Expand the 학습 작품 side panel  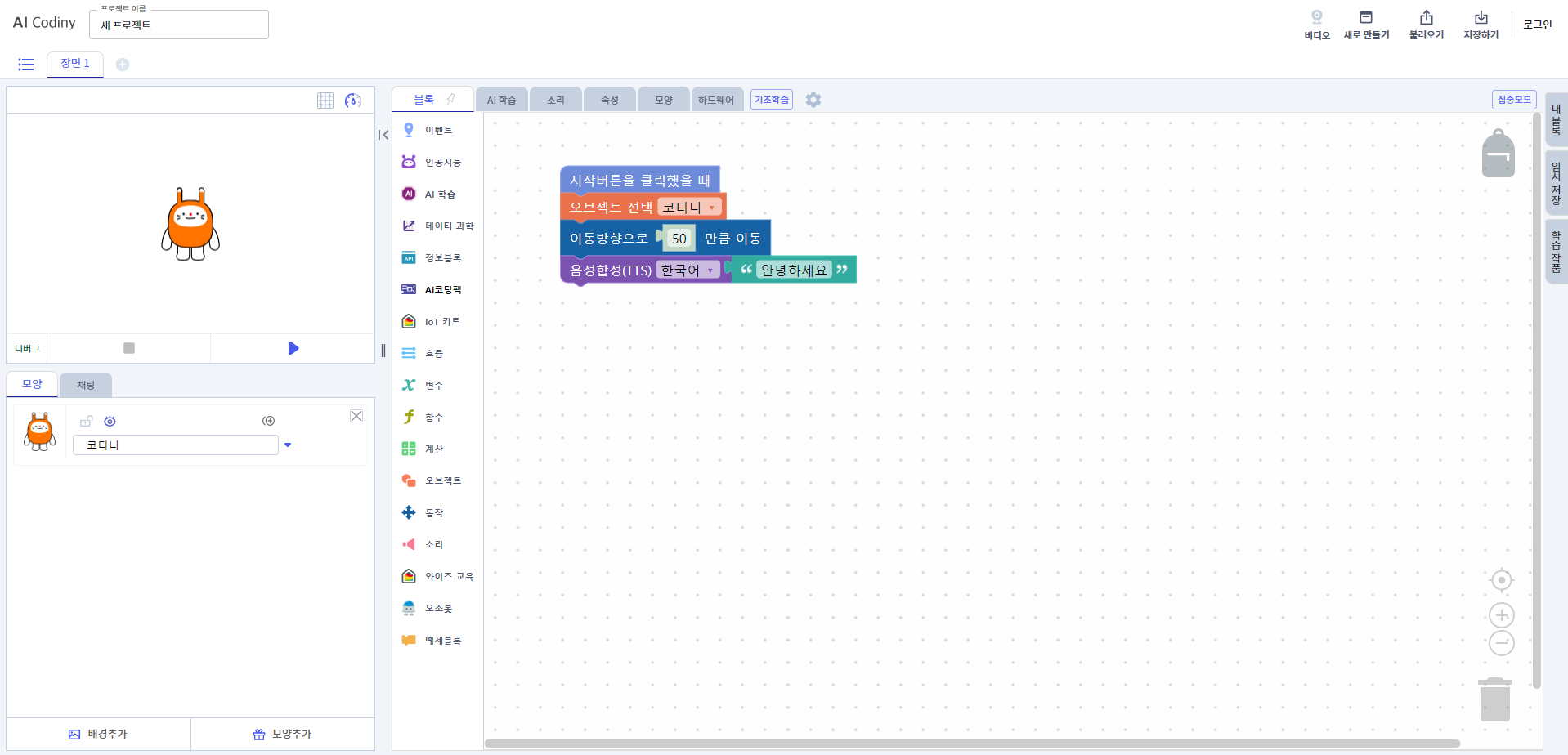point(1556,252)
